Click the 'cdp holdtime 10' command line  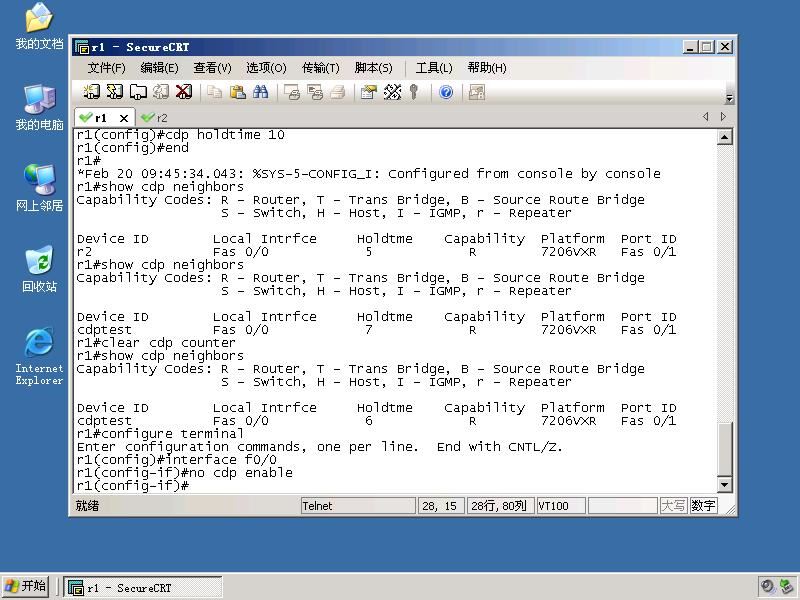(x=181, y=135)
